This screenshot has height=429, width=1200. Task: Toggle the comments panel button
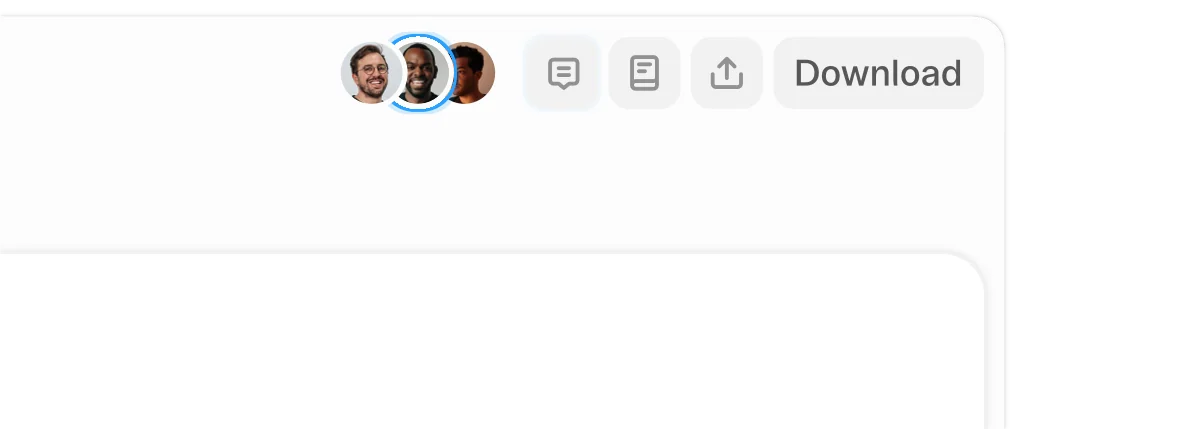[x=562, y=73]
